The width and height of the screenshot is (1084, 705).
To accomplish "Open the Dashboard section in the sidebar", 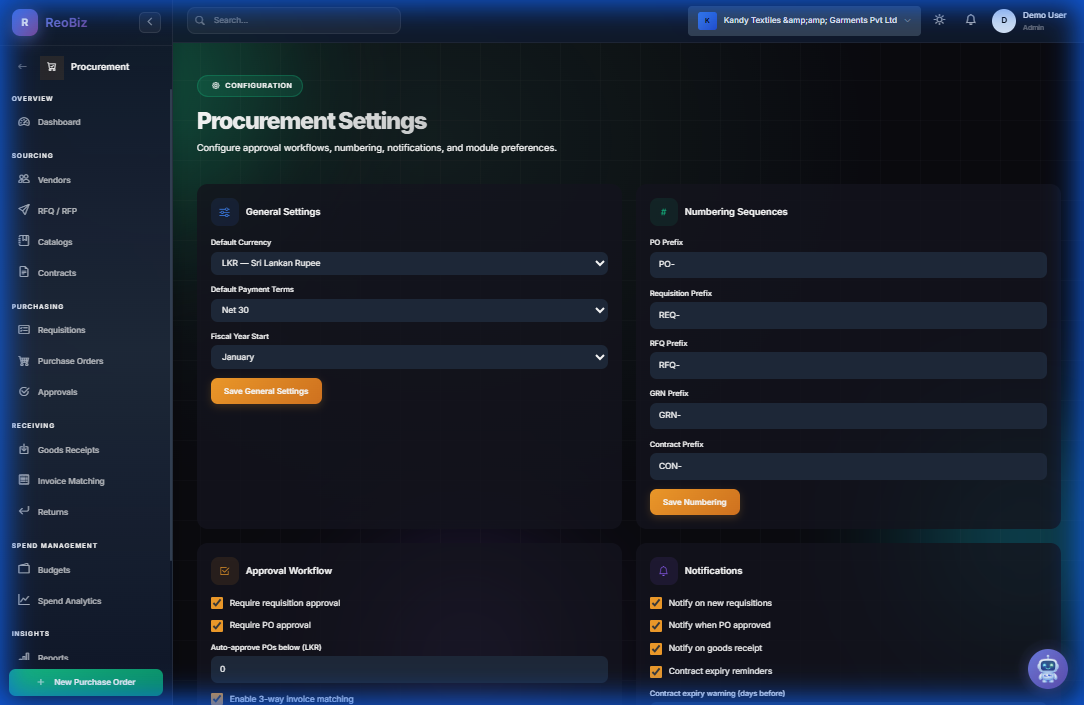I will [x=58, y=121].
